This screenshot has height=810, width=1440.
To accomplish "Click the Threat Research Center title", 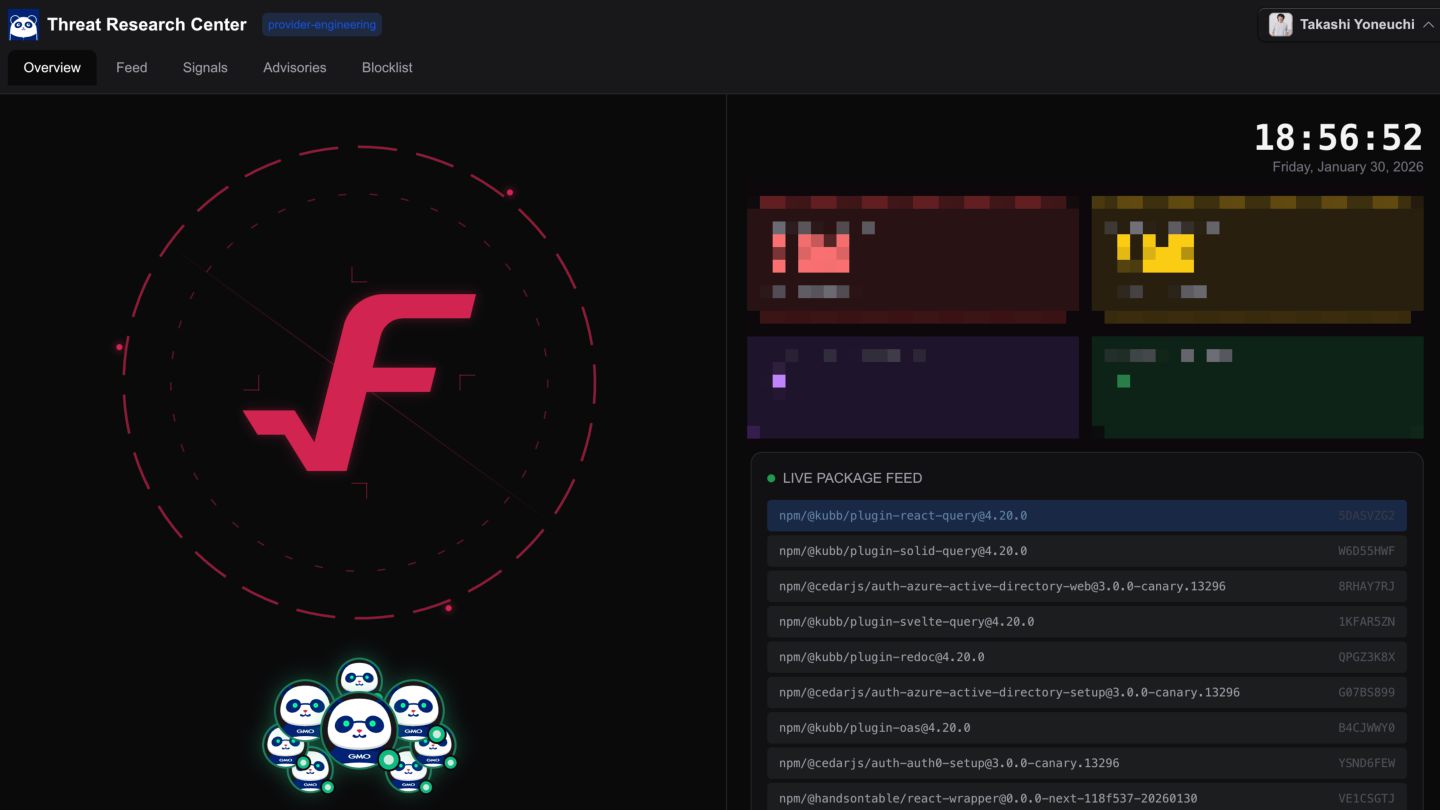I will pyautogui.click(x=147, y=25).
